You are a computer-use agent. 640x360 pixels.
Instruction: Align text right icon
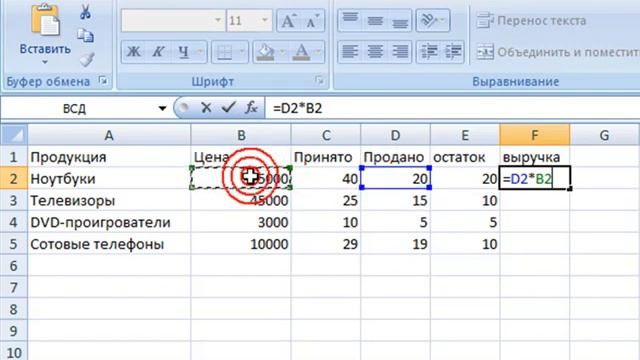click(x=400, y=52)
